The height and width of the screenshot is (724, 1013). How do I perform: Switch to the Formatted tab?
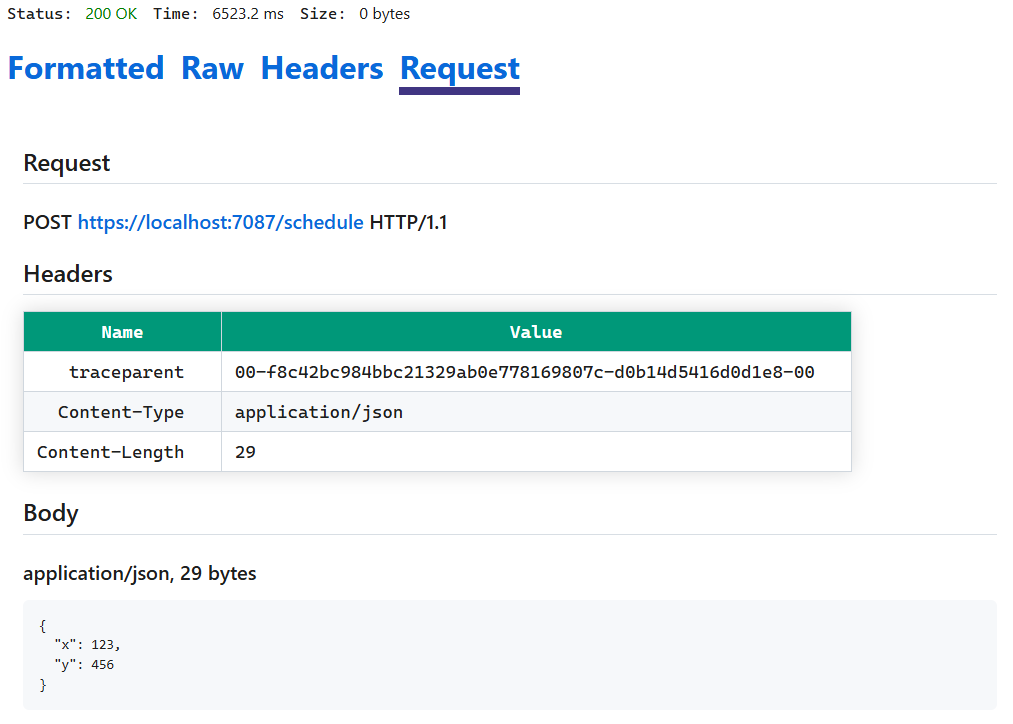[x=86, y=68]
